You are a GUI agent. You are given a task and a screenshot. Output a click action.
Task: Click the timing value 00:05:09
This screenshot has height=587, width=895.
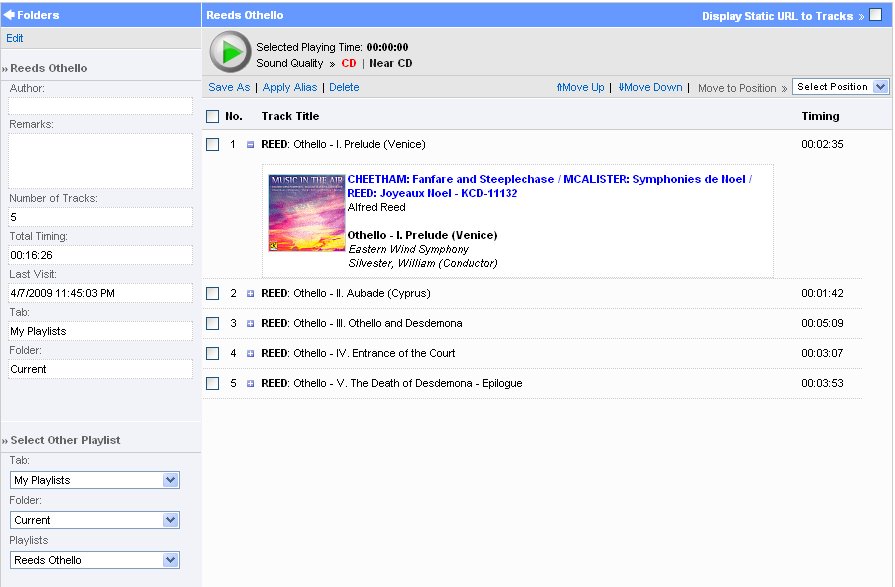tap(822, 323)
